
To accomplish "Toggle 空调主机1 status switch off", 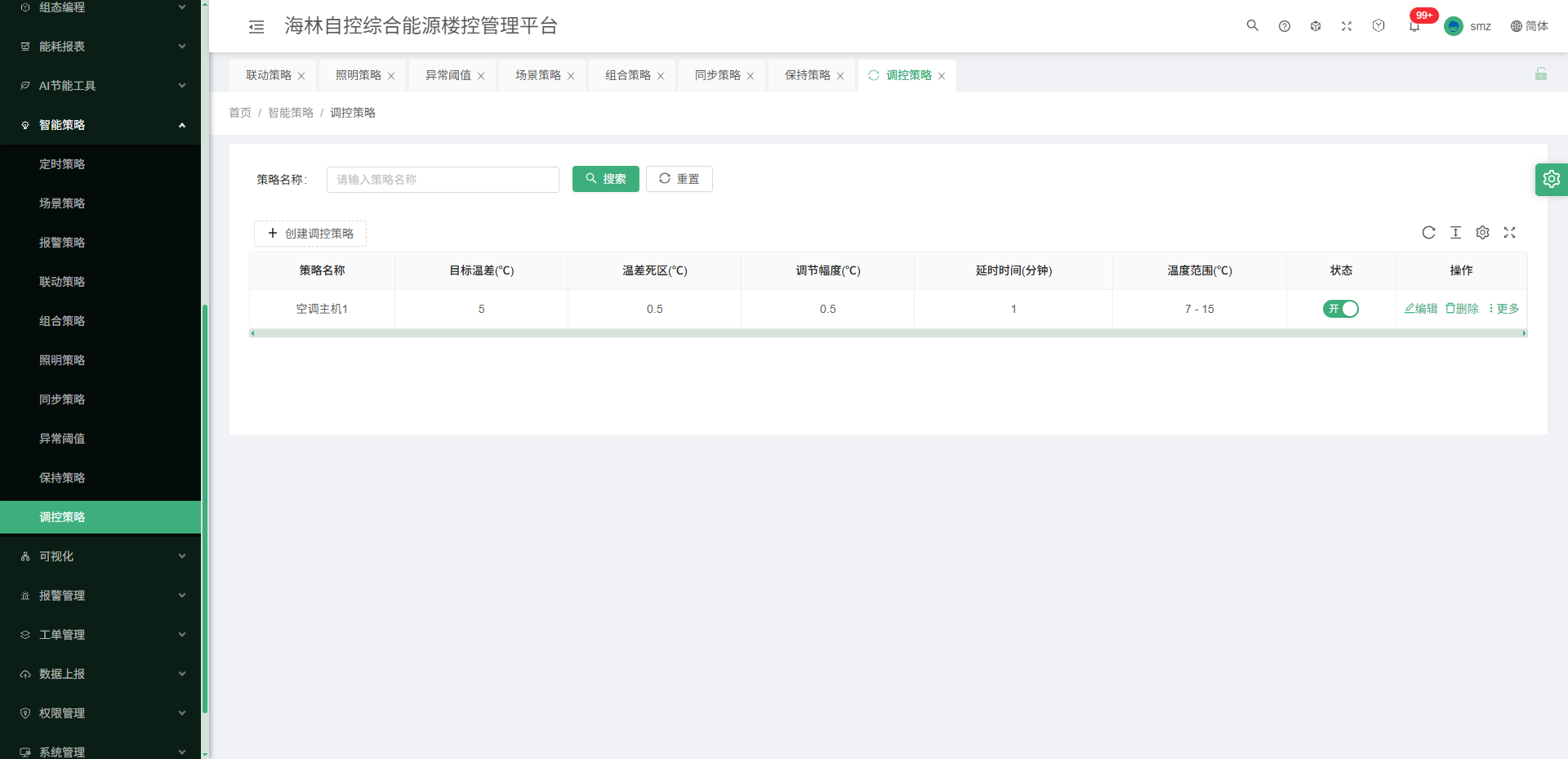I will (x=1341, y=309).
